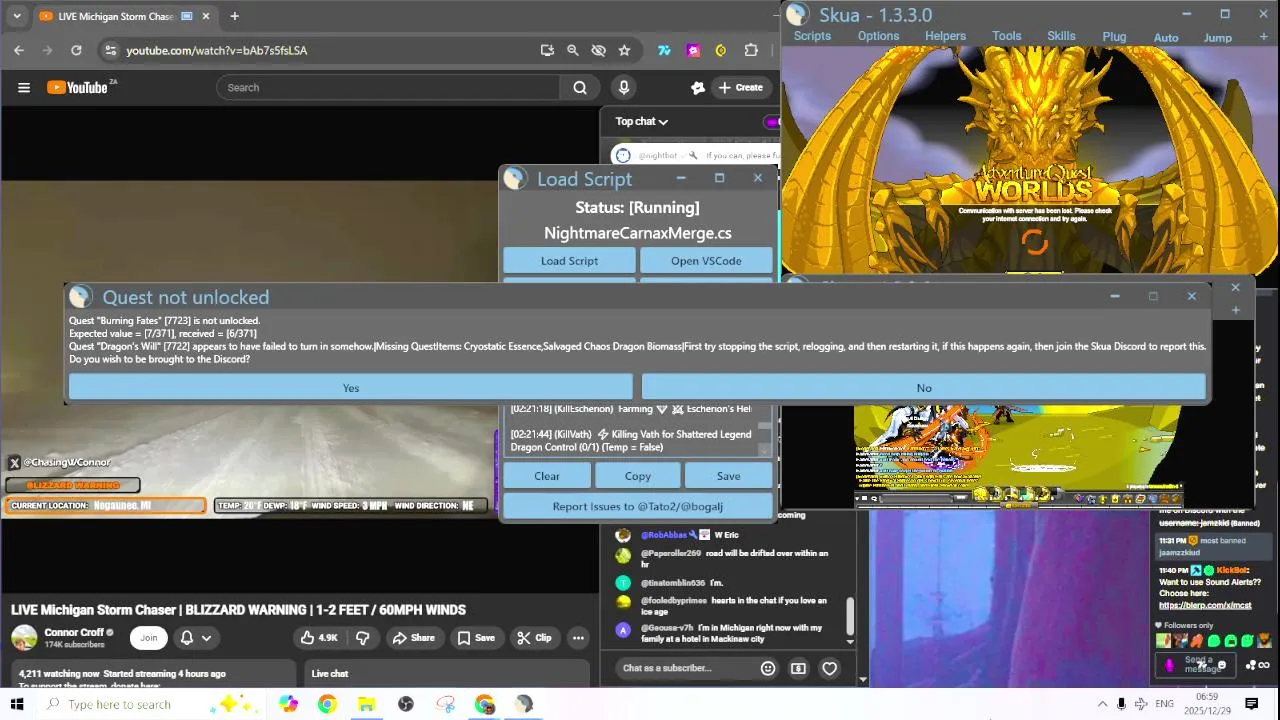Screen dimensions: 1280x720
Task: Answer No in Quest not unlocked dialog
Action: click(x=924, y=388)
